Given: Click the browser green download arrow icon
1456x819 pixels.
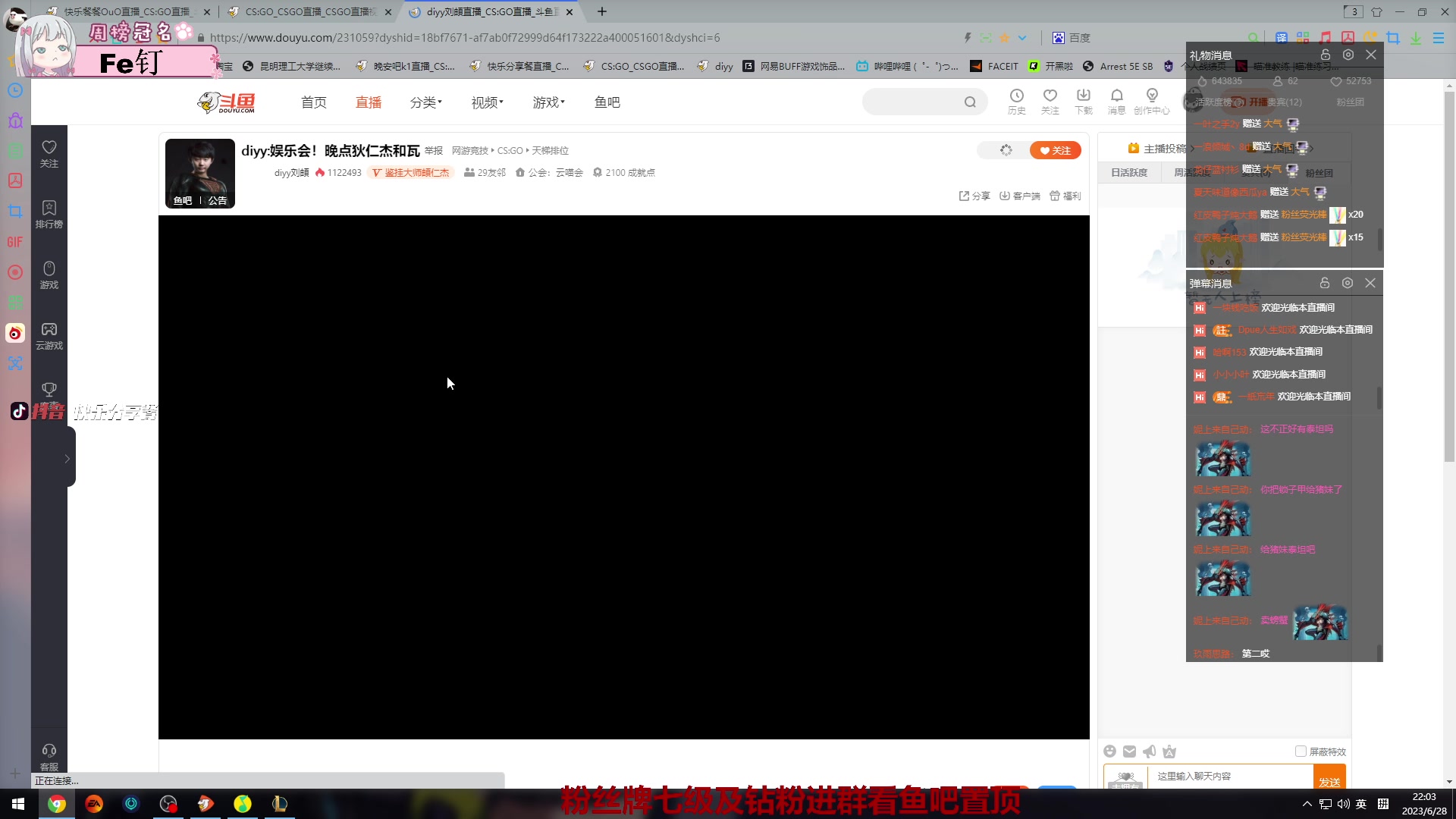Looking at the screenshot, I should point(1415,38).
